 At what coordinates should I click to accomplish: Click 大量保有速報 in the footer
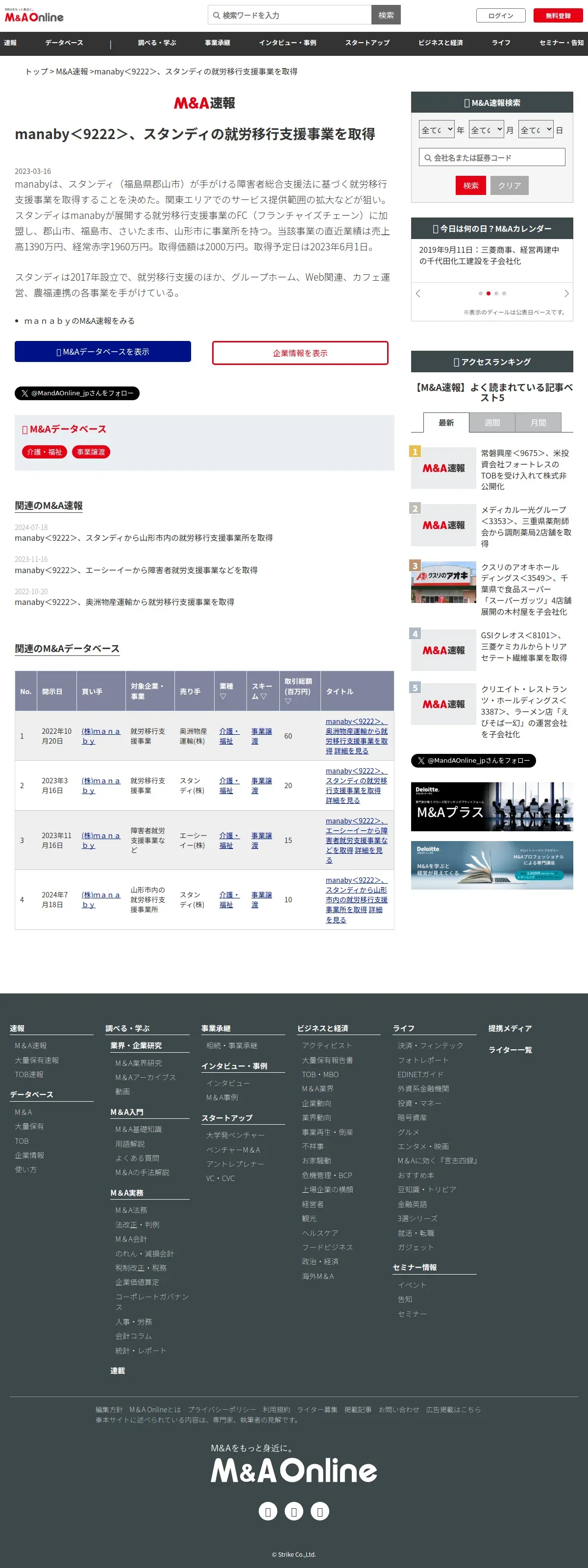(x=37, y=1061)
